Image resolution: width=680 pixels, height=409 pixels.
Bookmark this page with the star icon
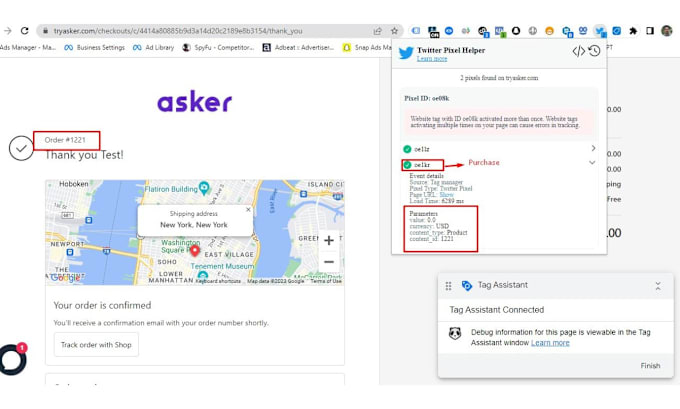tap(394, 31)
